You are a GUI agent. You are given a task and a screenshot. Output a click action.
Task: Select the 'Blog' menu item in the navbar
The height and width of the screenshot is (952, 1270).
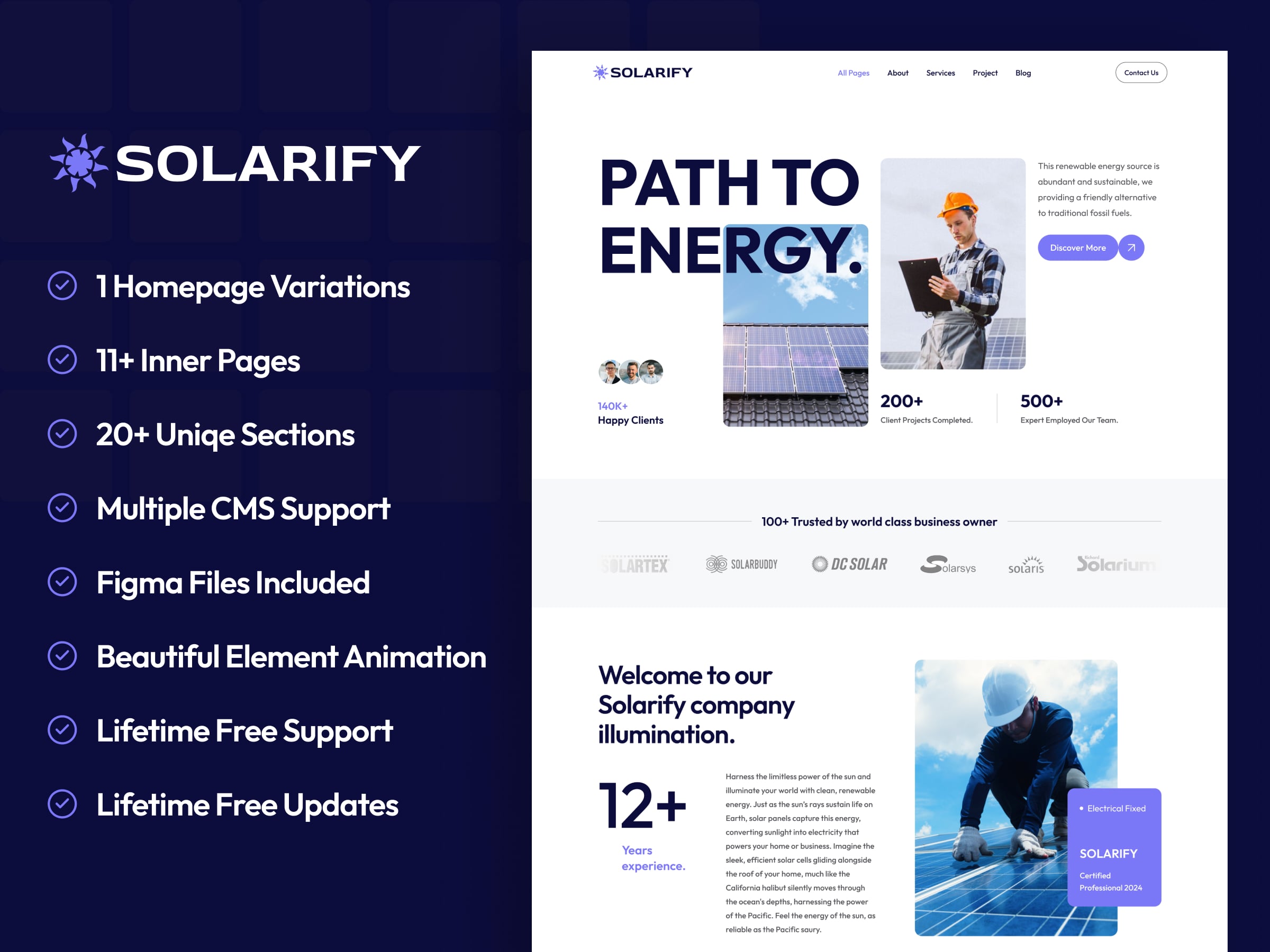1024,73
